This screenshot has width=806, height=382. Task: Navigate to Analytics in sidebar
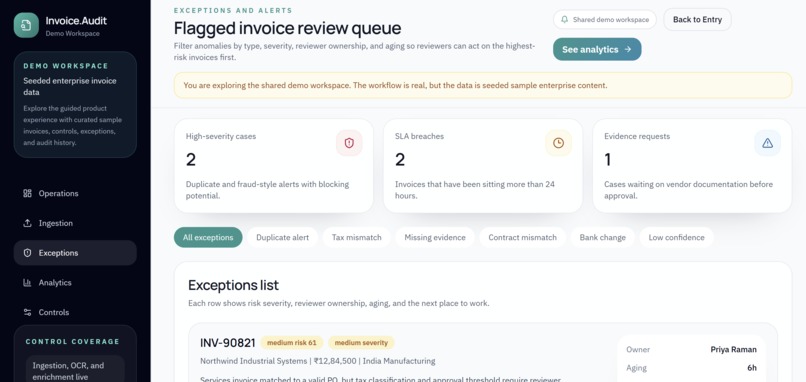(75, 283)
